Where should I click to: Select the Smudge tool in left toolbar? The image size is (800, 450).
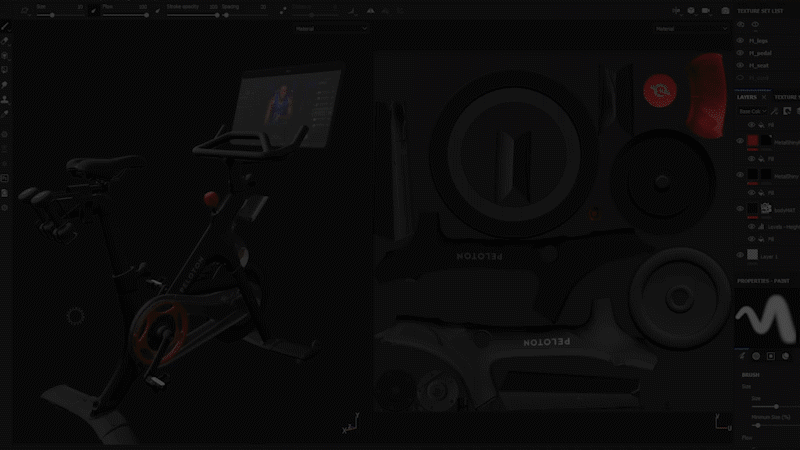click(5, 84)
